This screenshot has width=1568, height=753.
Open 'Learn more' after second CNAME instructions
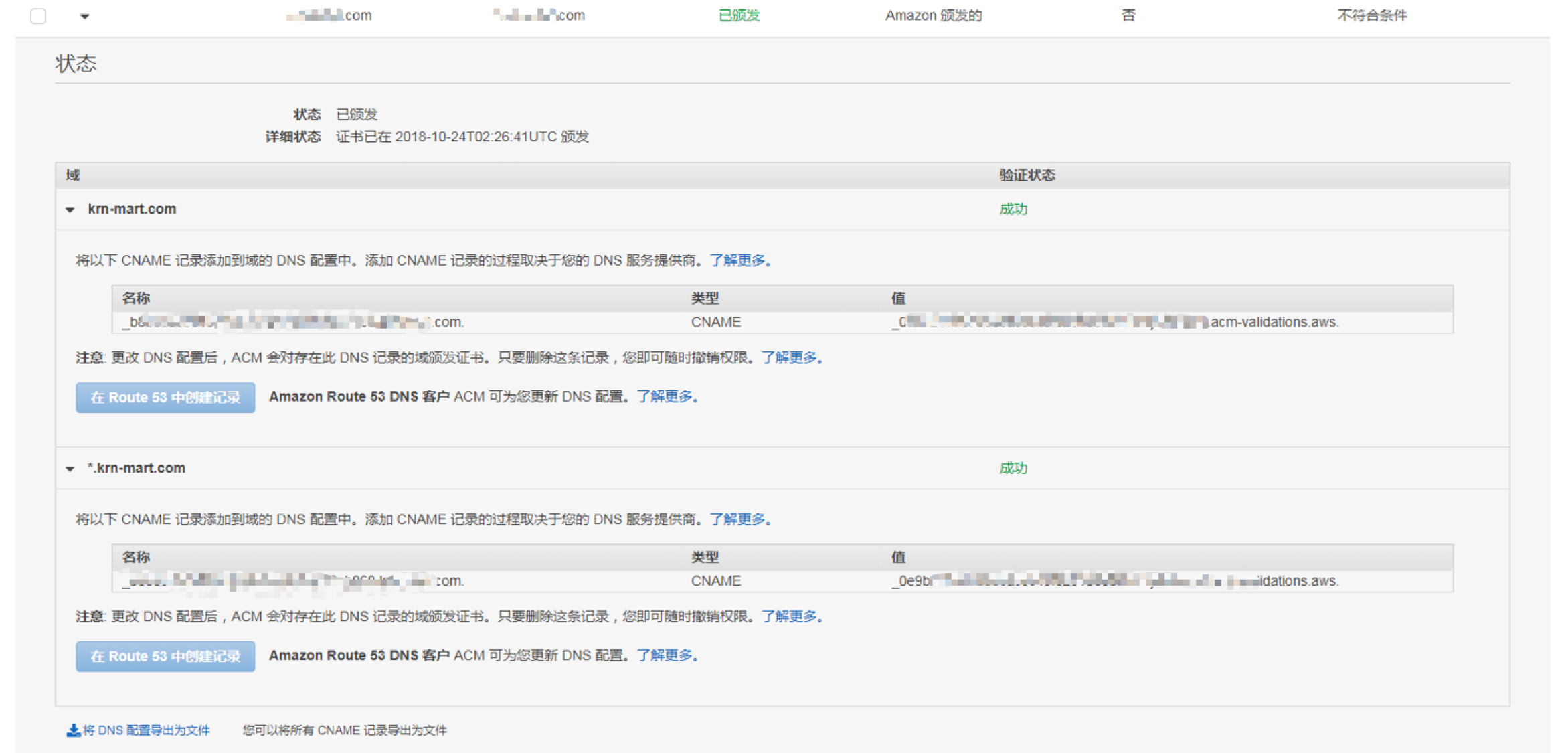click(x=739, y=519)
